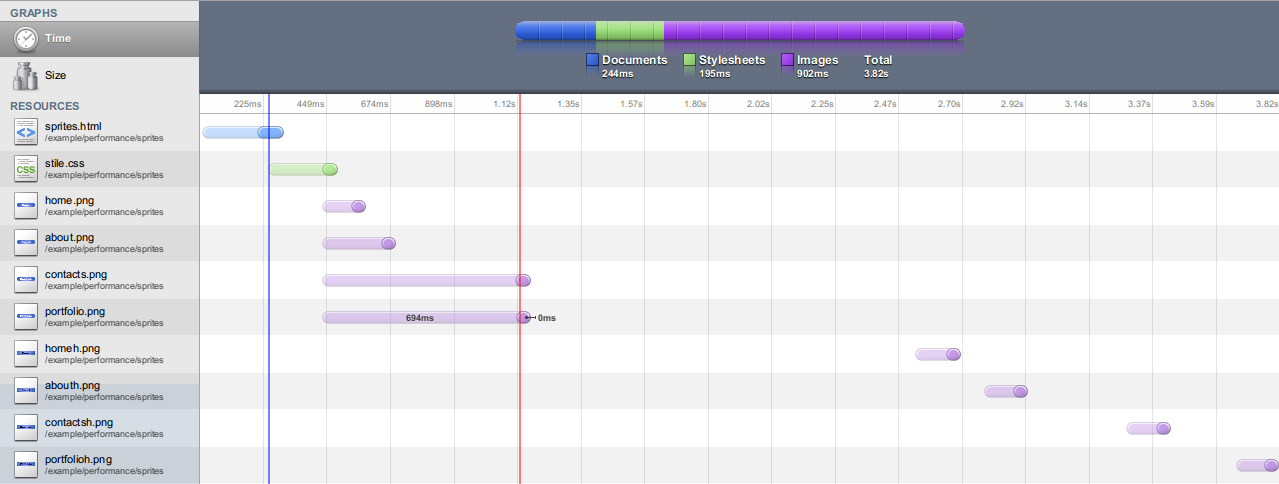Click the sprites.html blue timeline bar
Image resolution: width=1279 pixels, height=484 pixels.
(243, 132)
